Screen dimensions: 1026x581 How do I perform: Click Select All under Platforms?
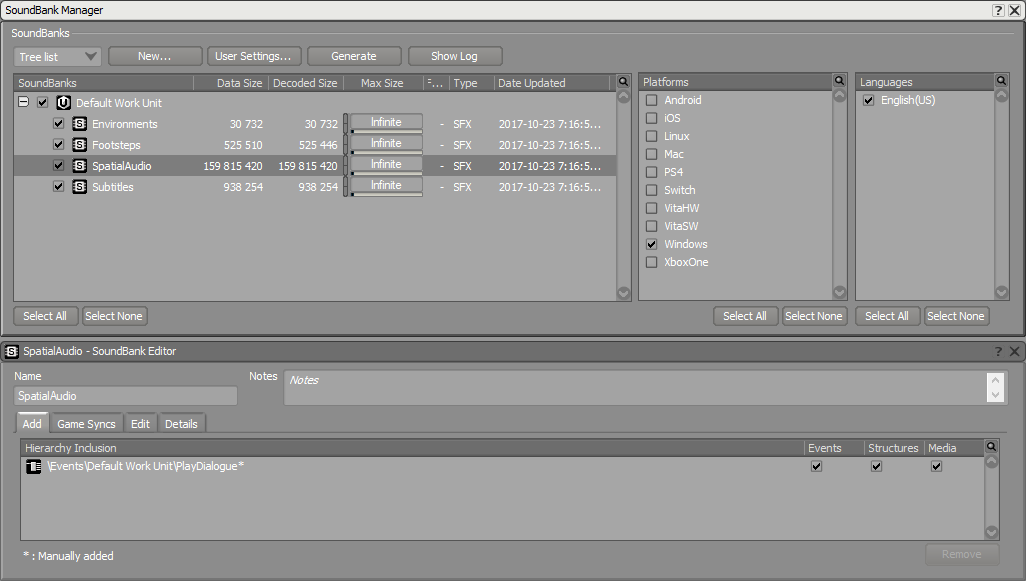click(745, 316)
